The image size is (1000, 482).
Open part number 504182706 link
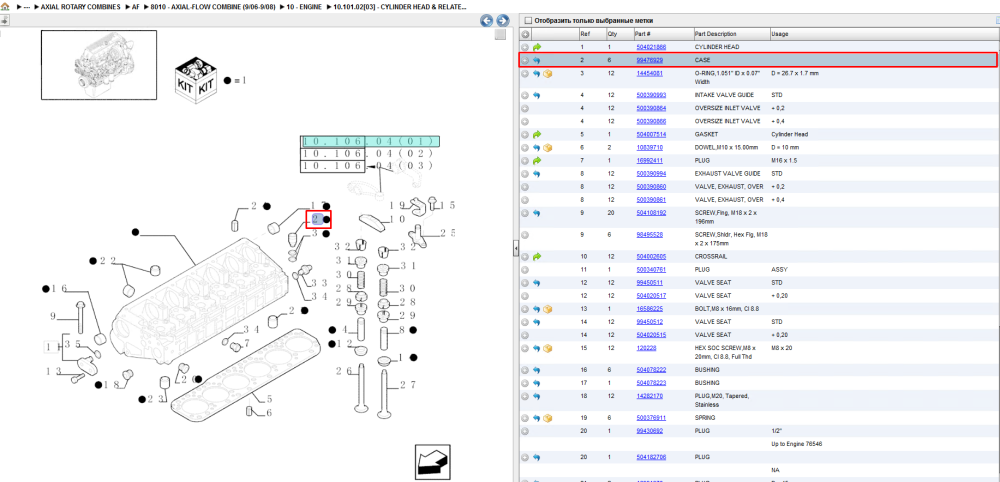click(x=651, y=457)
